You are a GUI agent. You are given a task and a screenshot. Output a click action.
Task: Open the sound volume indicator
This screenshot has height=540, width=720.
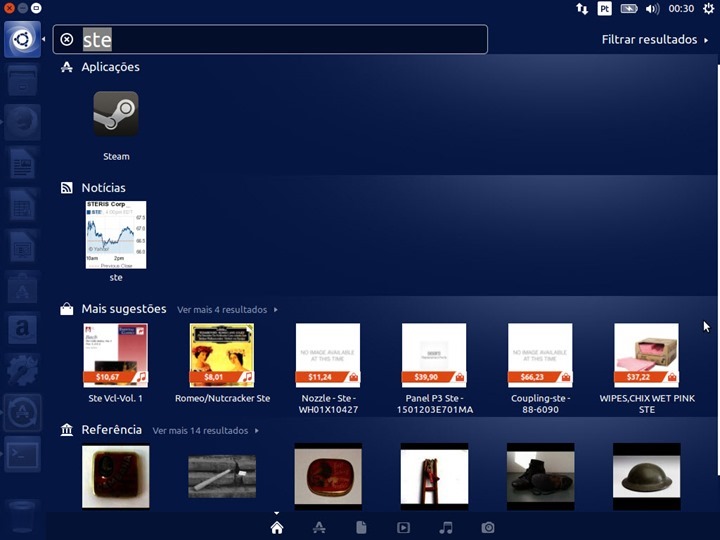point(652,9)
